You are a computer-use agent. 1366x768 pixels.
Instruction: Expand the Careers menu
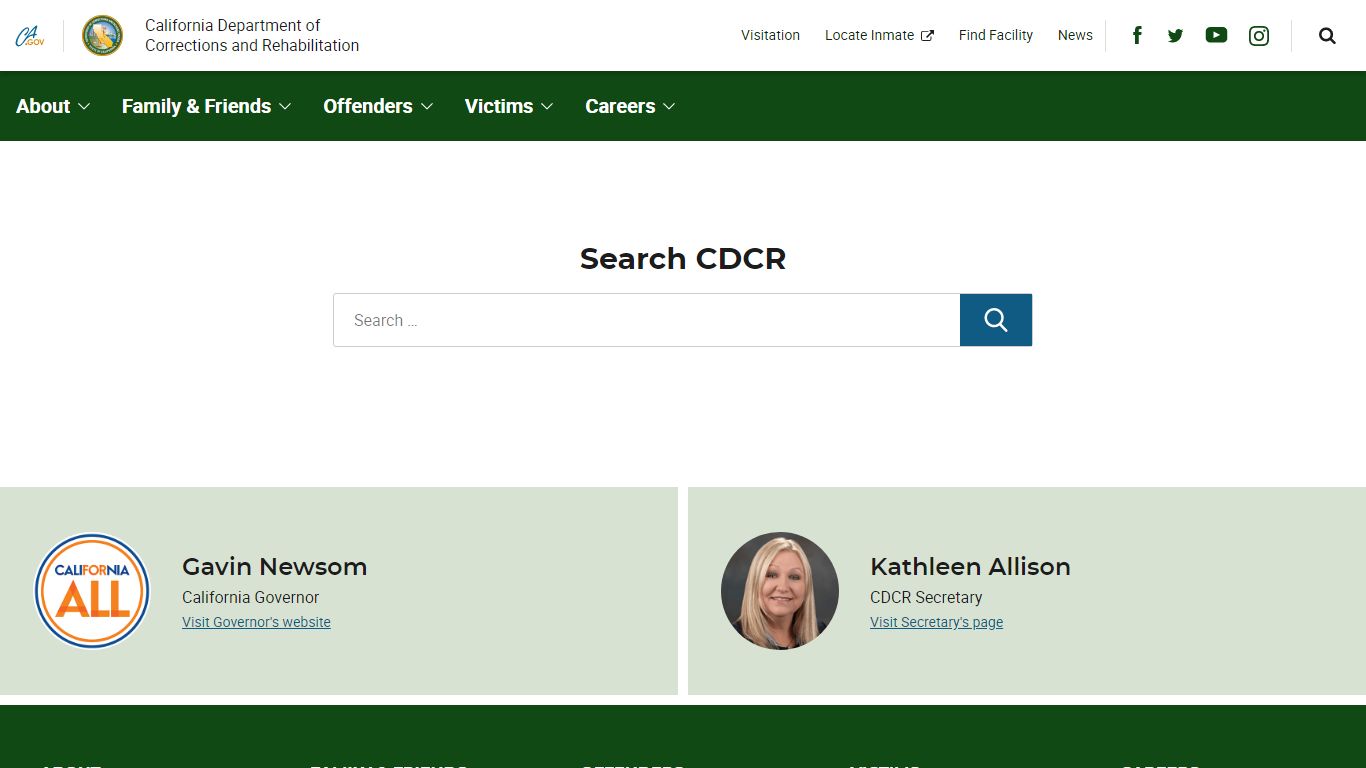coord(630,106)
